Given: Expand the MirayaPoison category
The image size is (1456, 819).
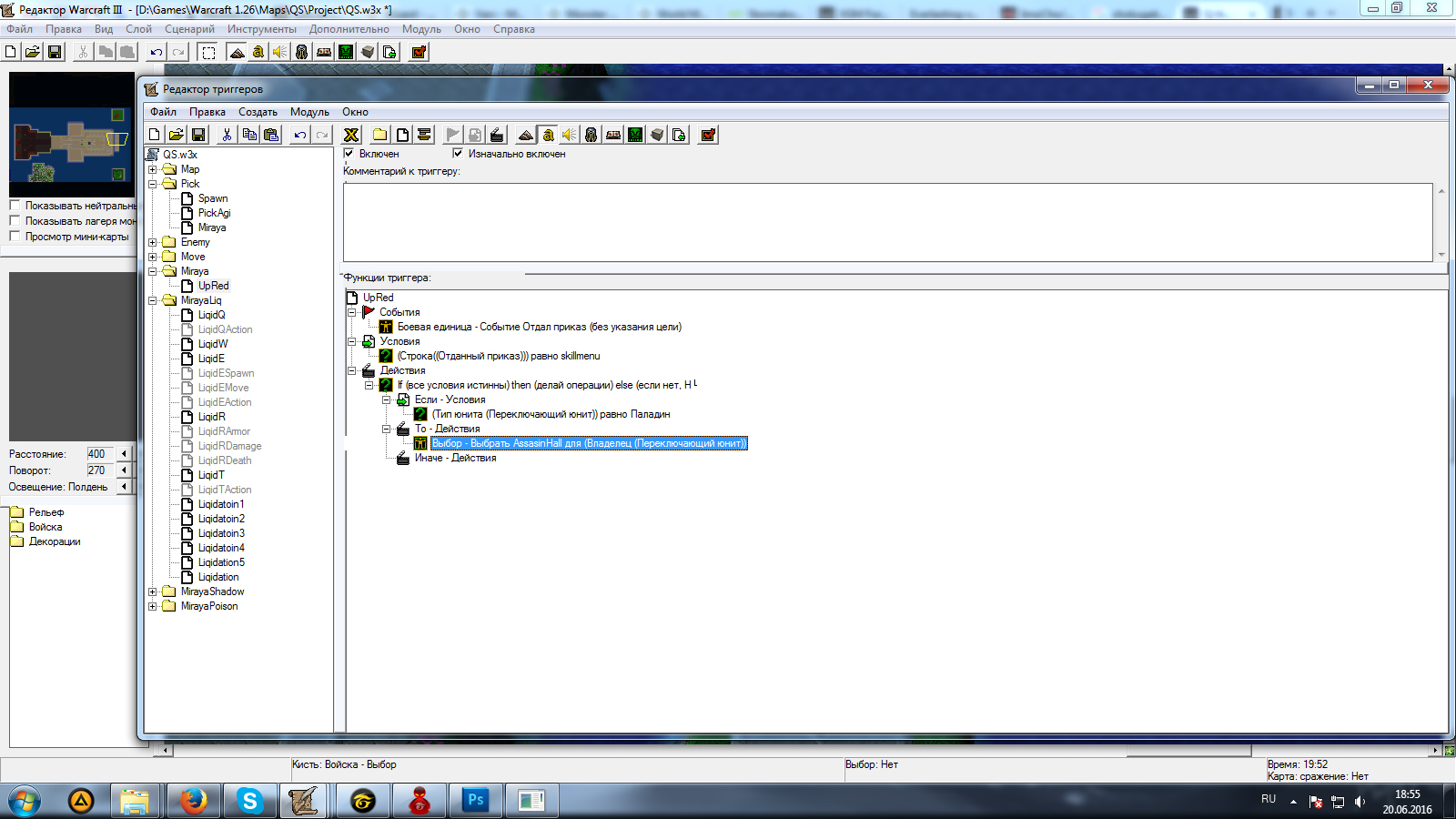Looking at the screenshot, I should [x=153, y=606].
